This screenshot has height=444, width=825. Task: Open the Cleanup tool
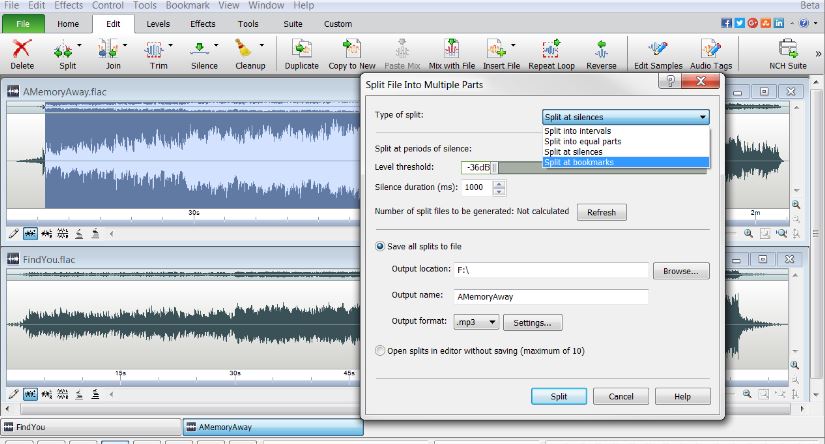point(244,49)
